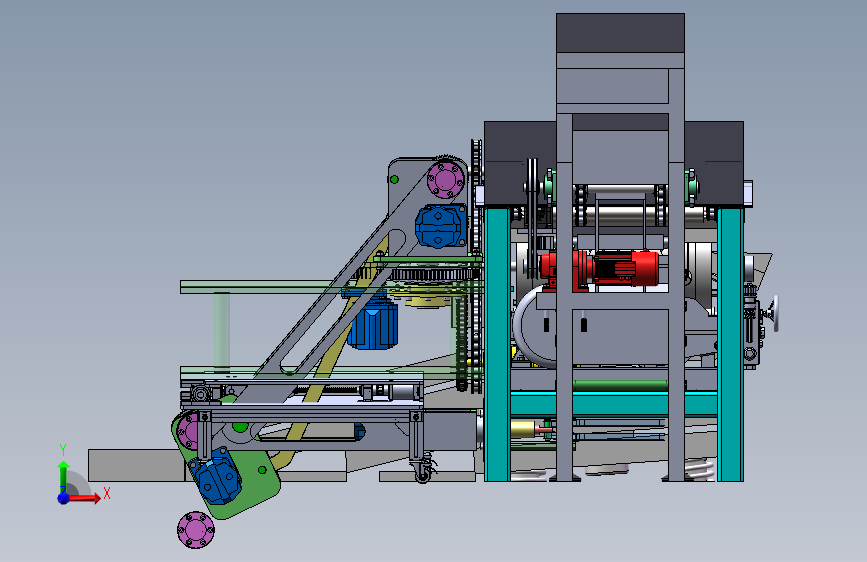
Task: Select the blue cylindrical motor under the gear ring
Action: 373,322
